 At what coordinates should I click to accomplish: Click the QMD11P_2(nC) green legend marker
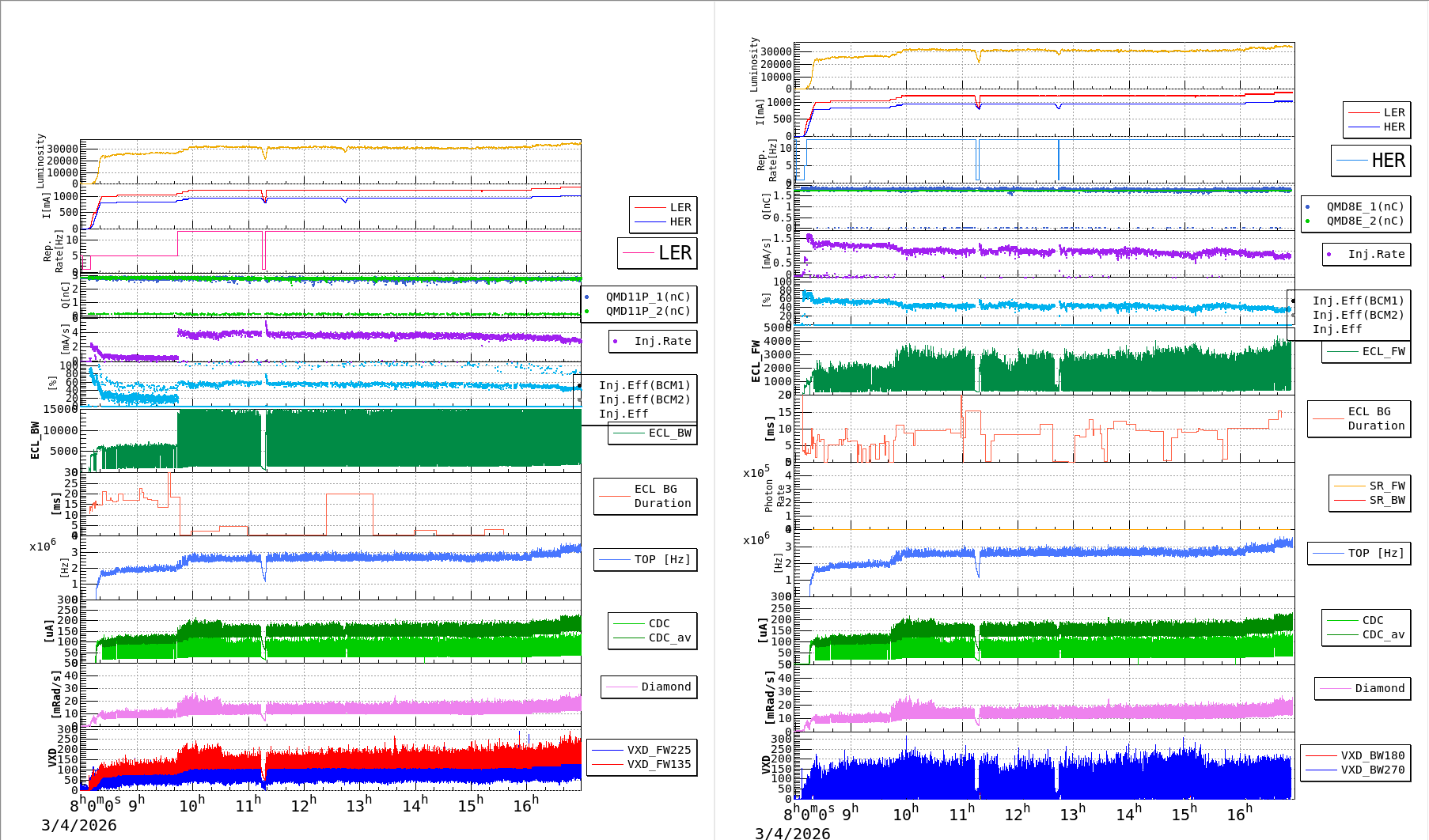[x=587, y=312]
